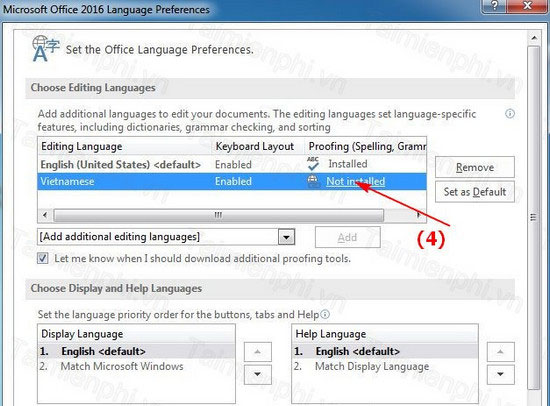This screenshot has width=550, height=406.
Task: Move display language down with arrow button
Action: 257,374
